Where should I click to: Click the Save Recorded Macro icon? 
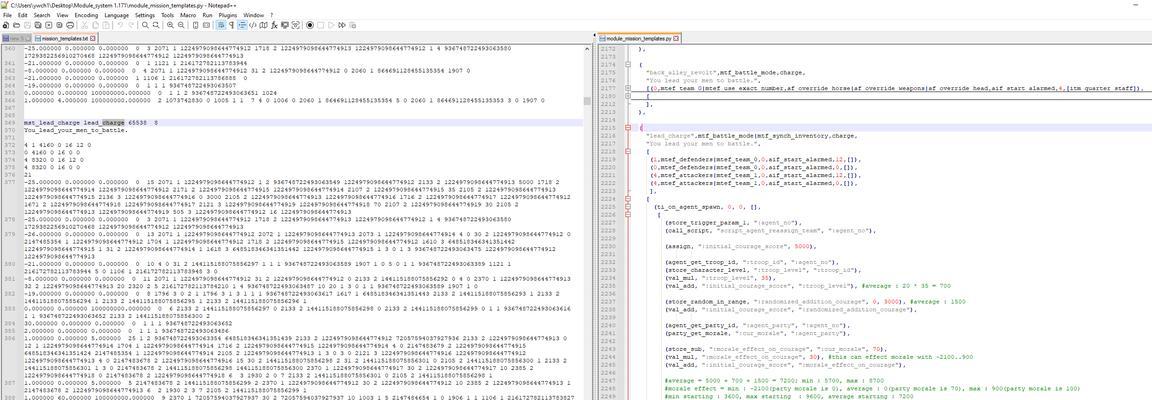tap(353, 24)
